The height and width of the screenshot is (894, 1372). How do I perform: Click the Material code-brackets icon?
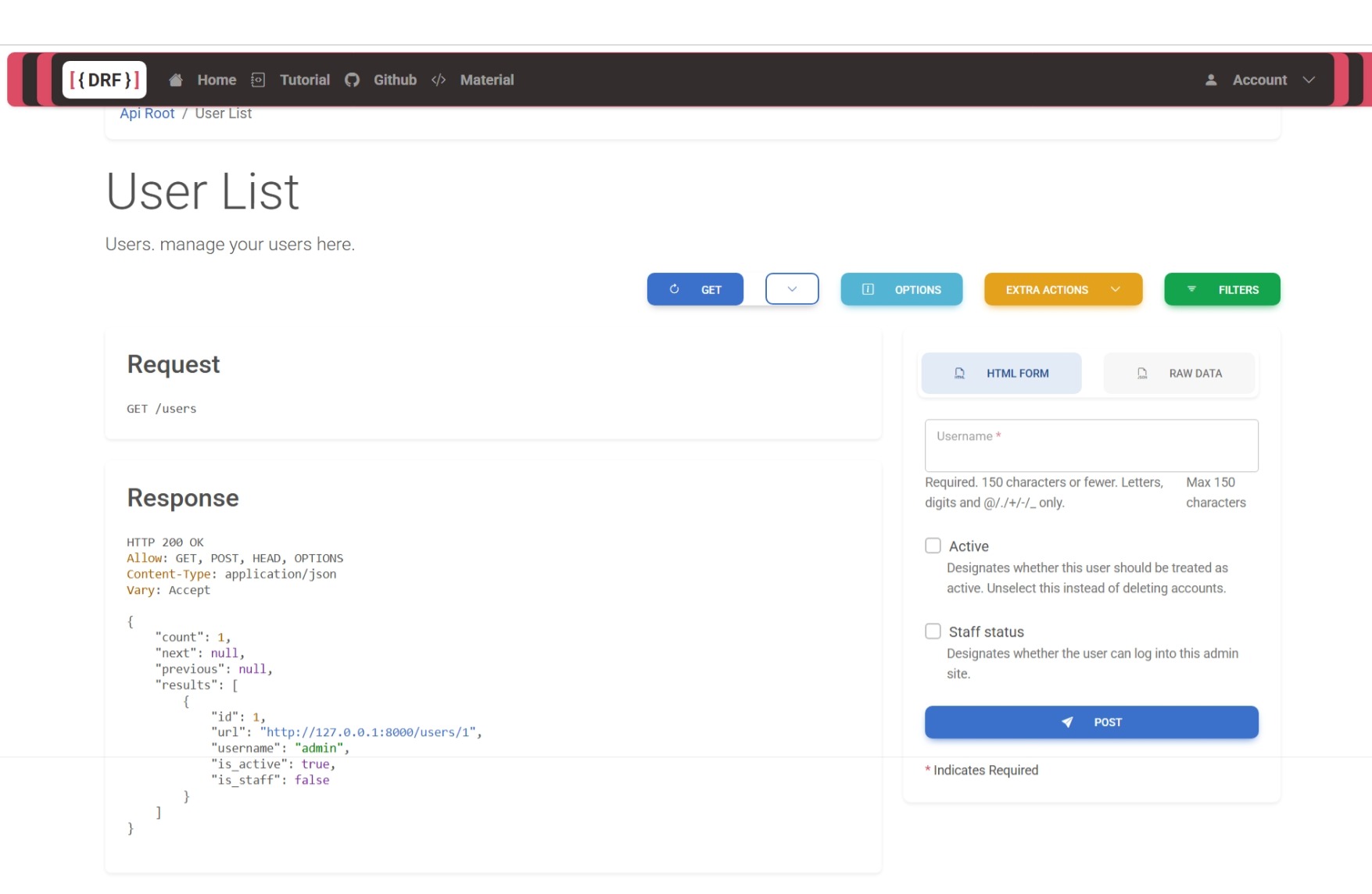[x=439, y=80]
